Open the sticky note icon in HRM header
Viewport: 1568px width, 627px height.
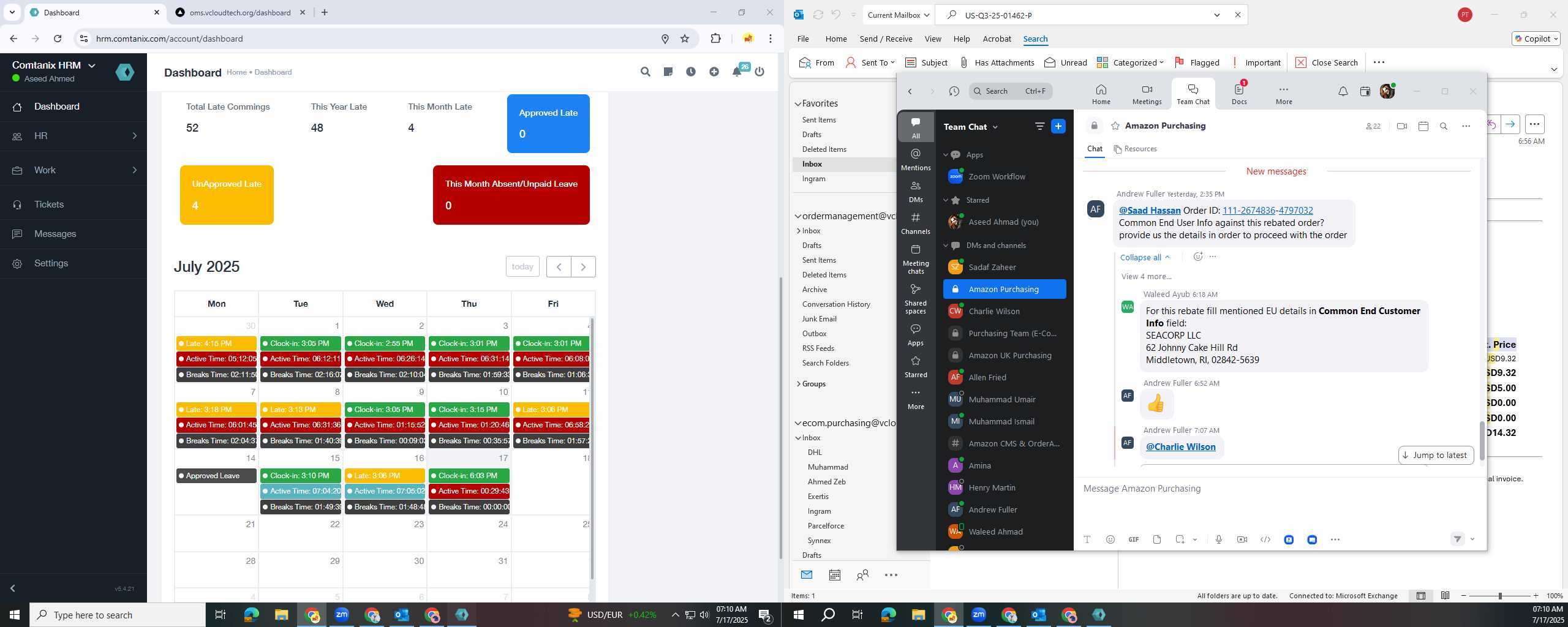668,72
